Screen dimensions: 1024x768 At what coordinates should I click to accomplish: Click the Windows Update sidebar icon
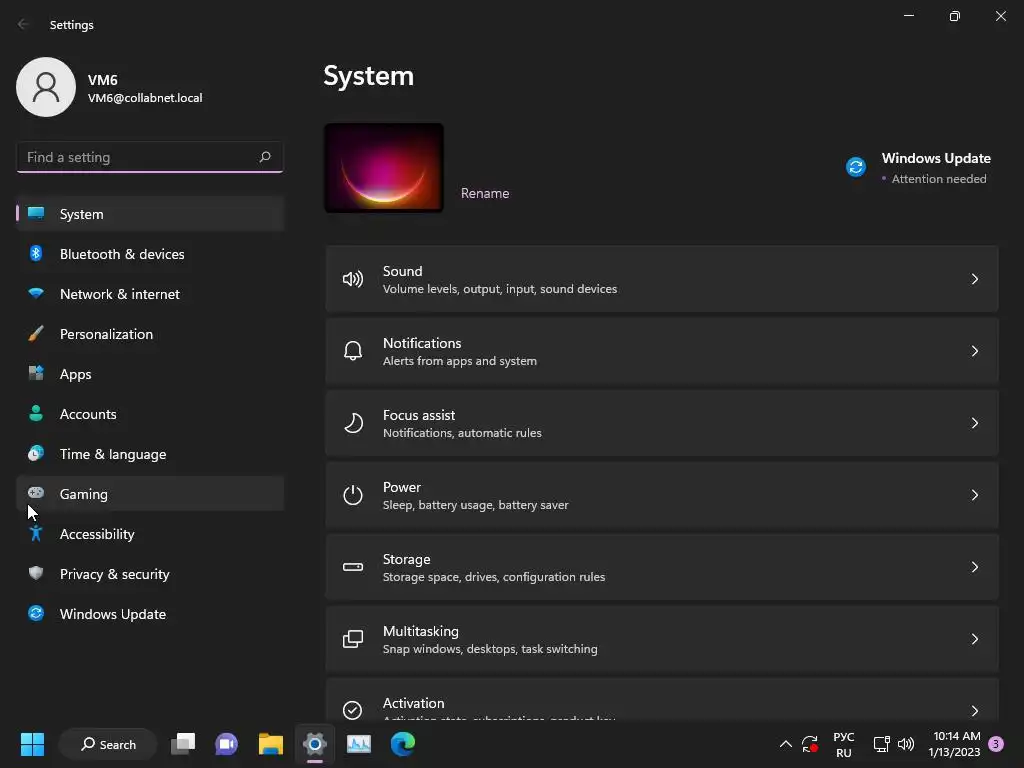point(36,613)
